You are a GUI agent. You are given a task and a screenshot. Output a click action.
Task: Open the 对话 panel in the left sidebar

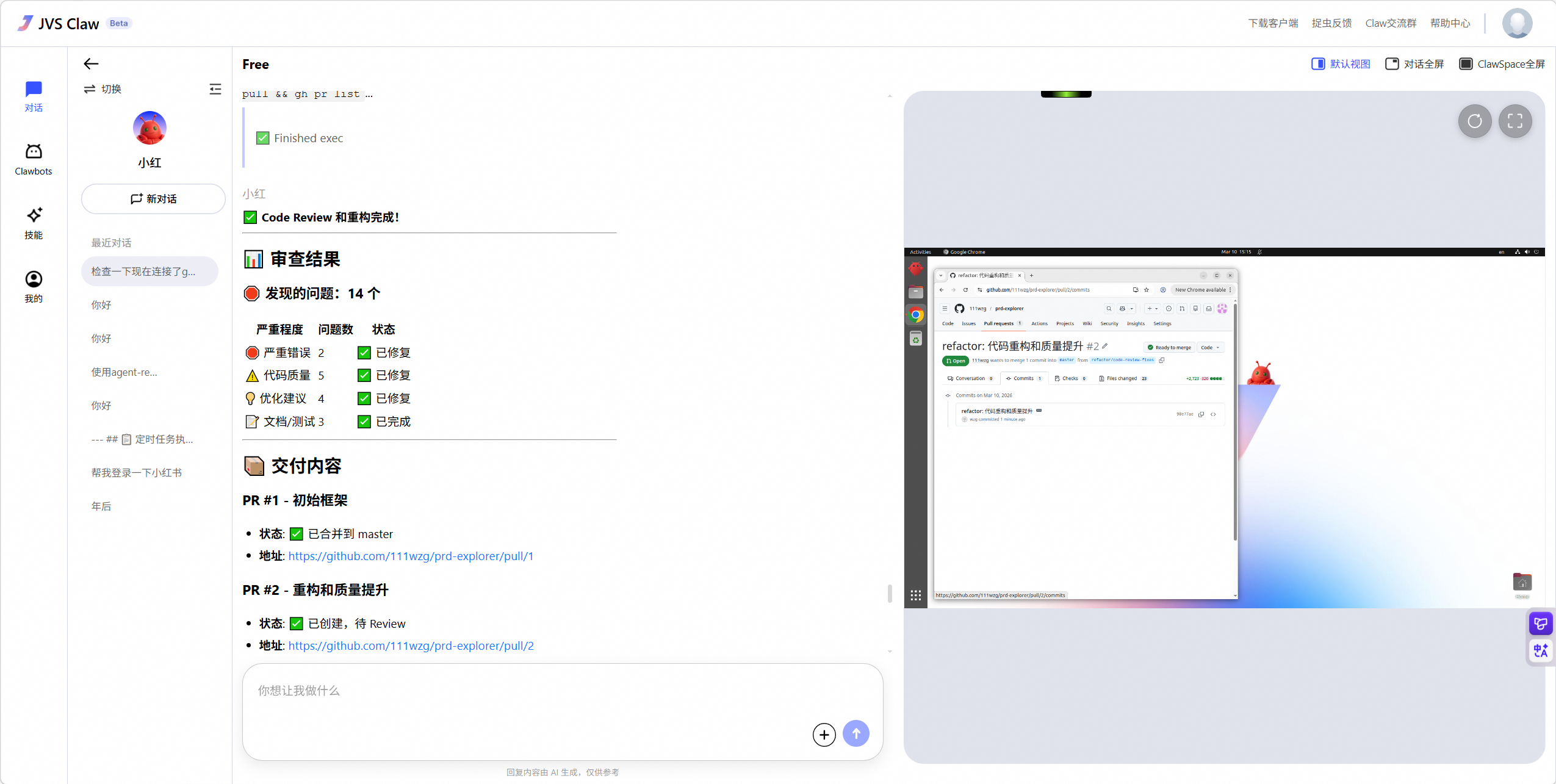(x=34, y=96)
